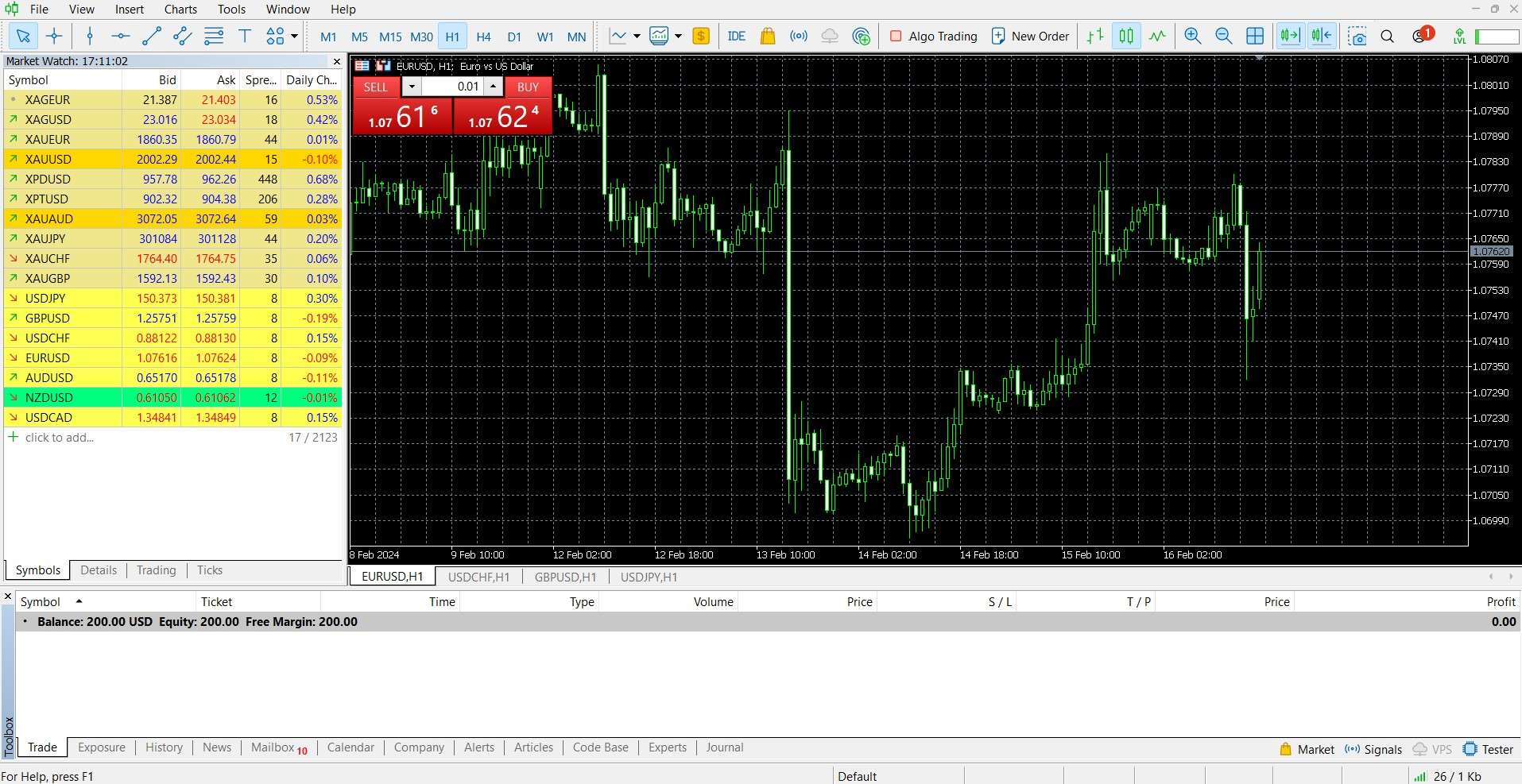Toggle Algo Trading on
The width and height of the screenshot is (1522, 784).
(x=934, y=36)
